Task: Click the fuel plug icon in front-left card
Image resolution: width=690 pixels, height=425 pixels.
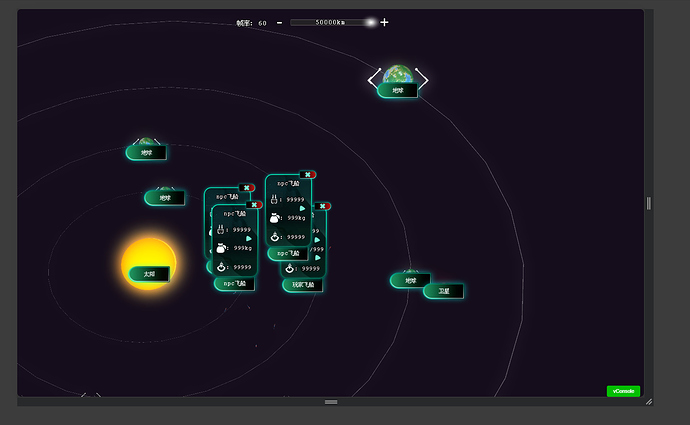Action: pos(220,229)
